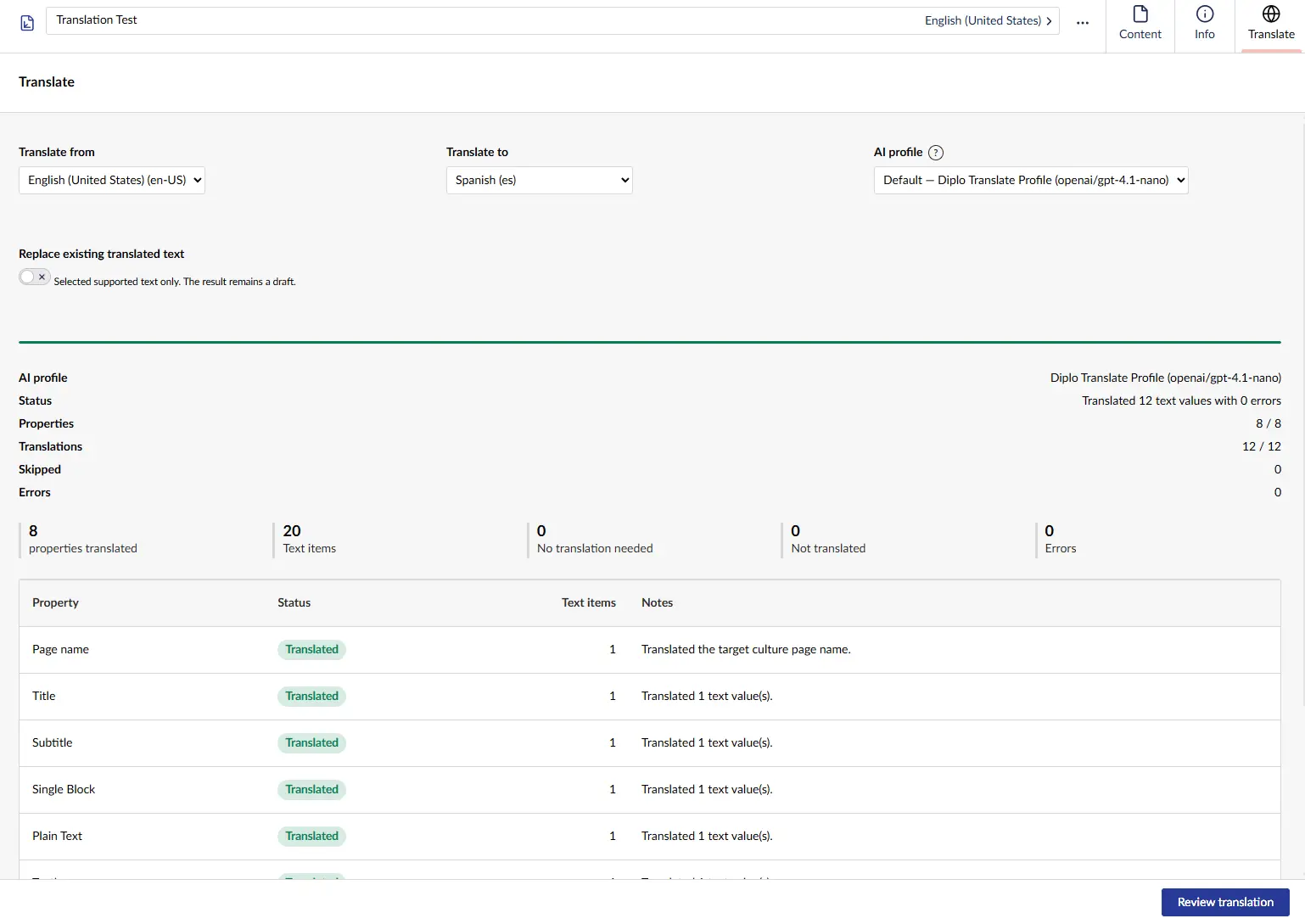Click 'Diplo Translate Profile (openai/gpt-4.1-nano)' summary value

[x=1166, y=378]
